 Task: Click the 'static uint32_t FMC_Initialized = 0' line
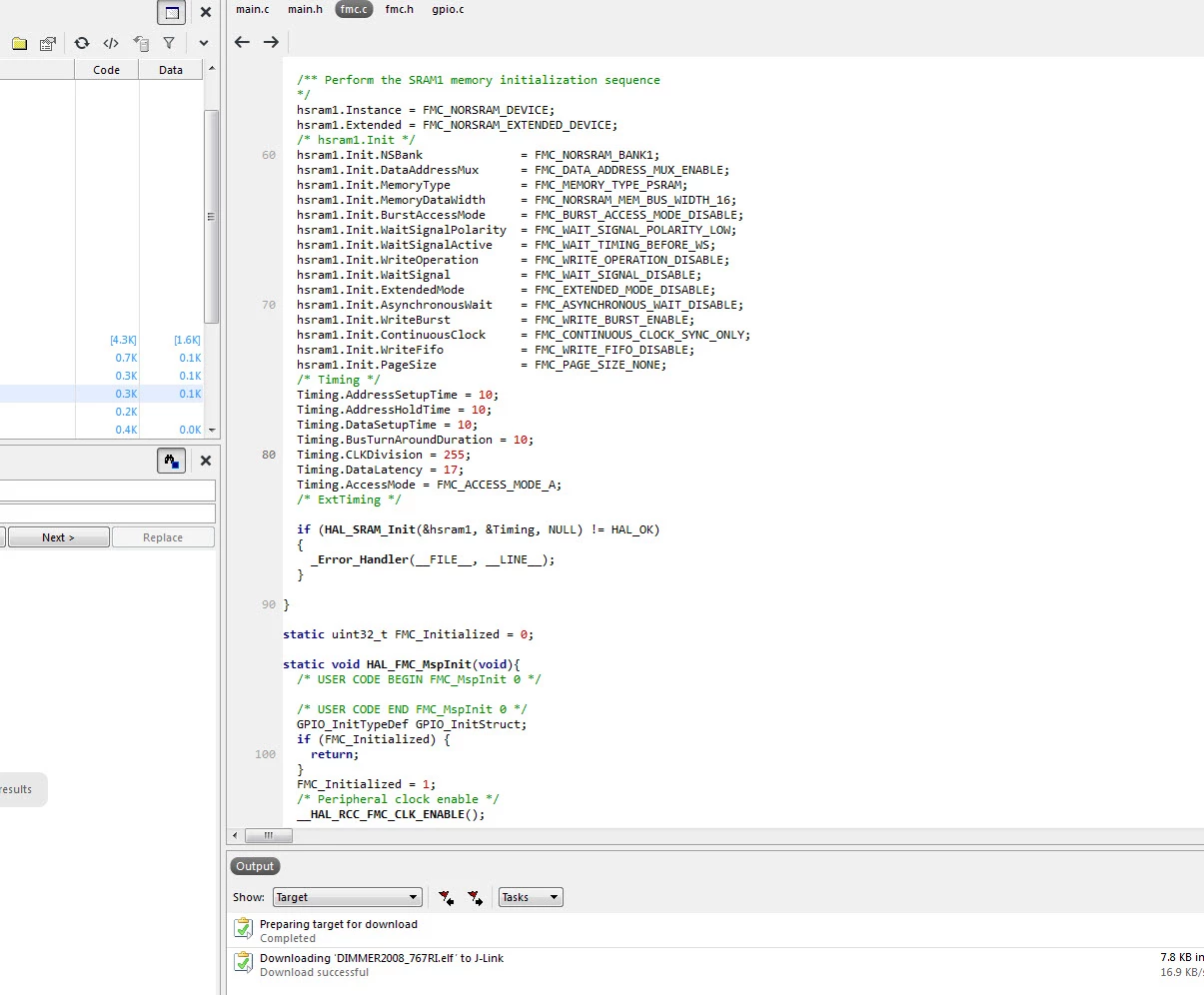tap(408, 634)
